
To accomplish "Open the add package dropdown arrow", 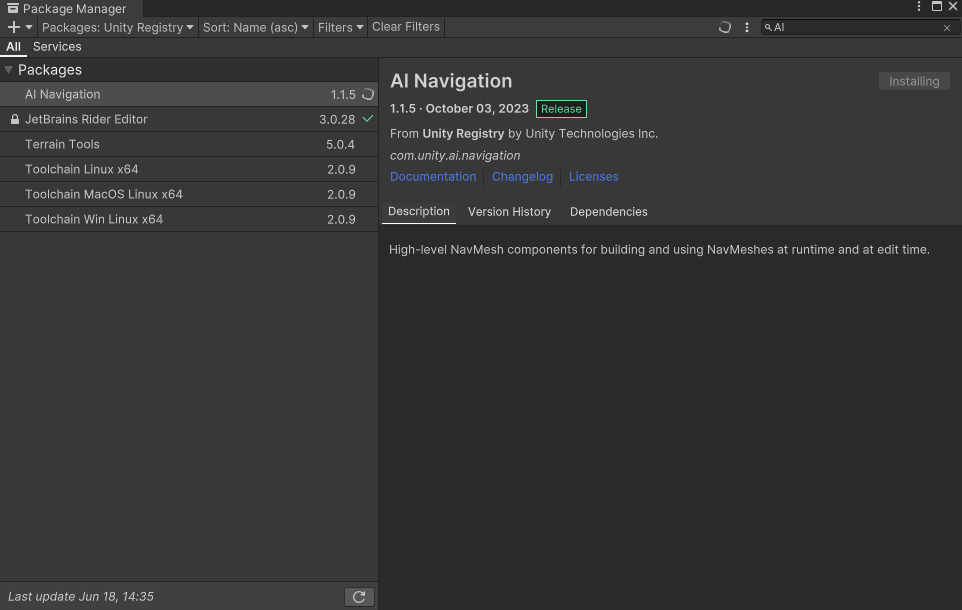I will click(29, 27).
